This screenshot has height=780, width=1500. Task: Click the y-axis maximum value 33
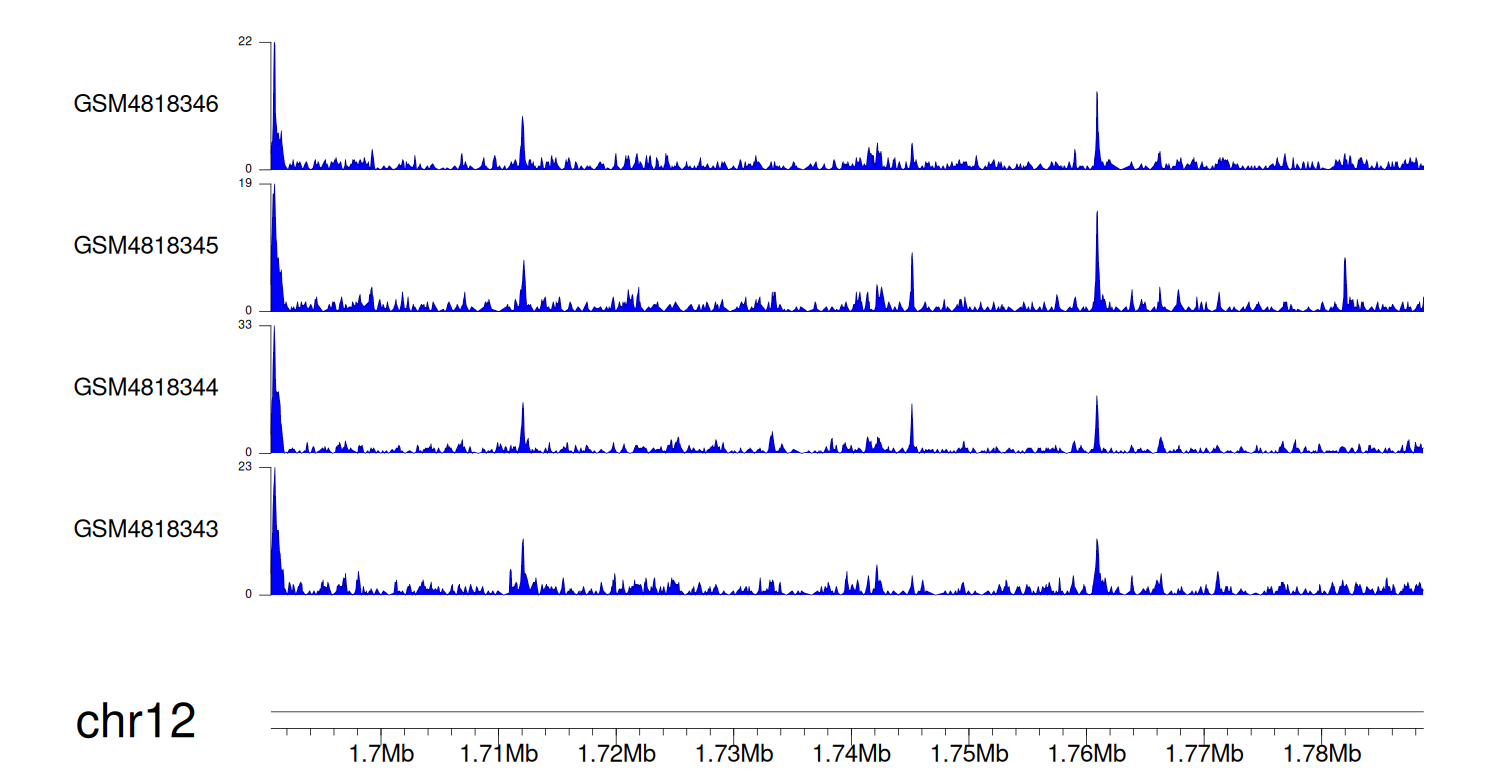[x=246, y=325]
